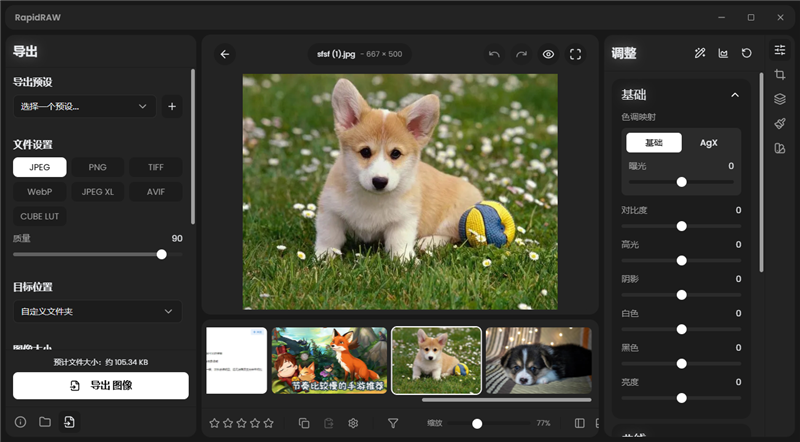Set rating to three stars
Image resolution: width=800 pixels, height=442 pixels.
241,423
